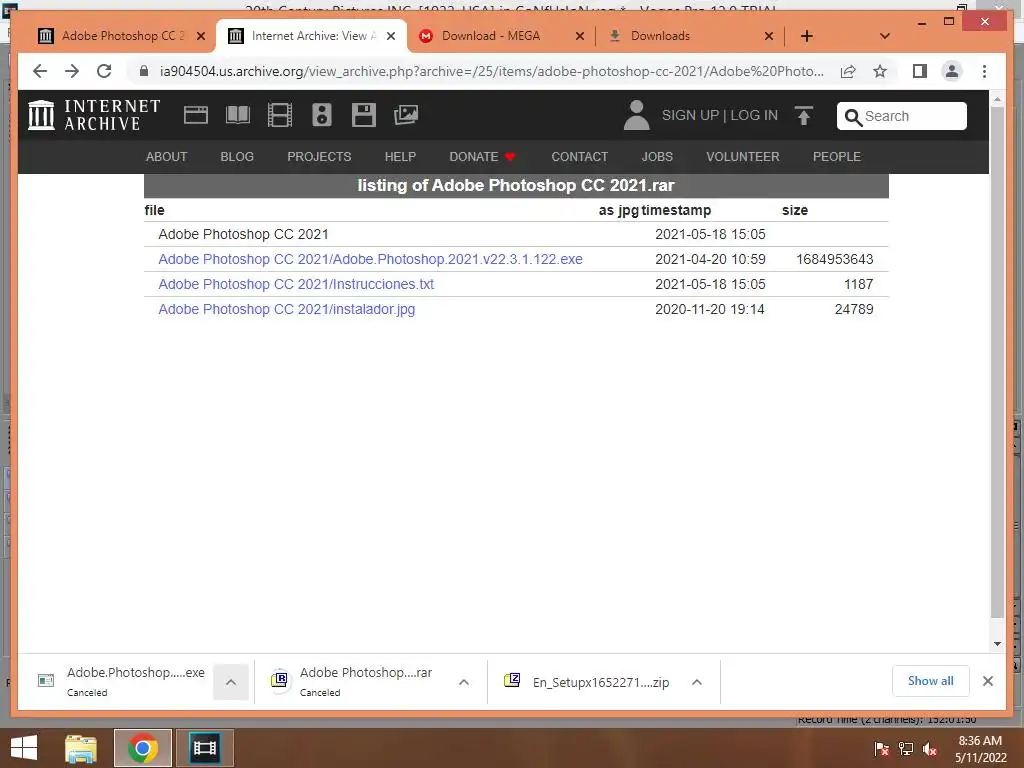Open the PEOPLE menu item

pyautogui.click(x=837, y=157)
